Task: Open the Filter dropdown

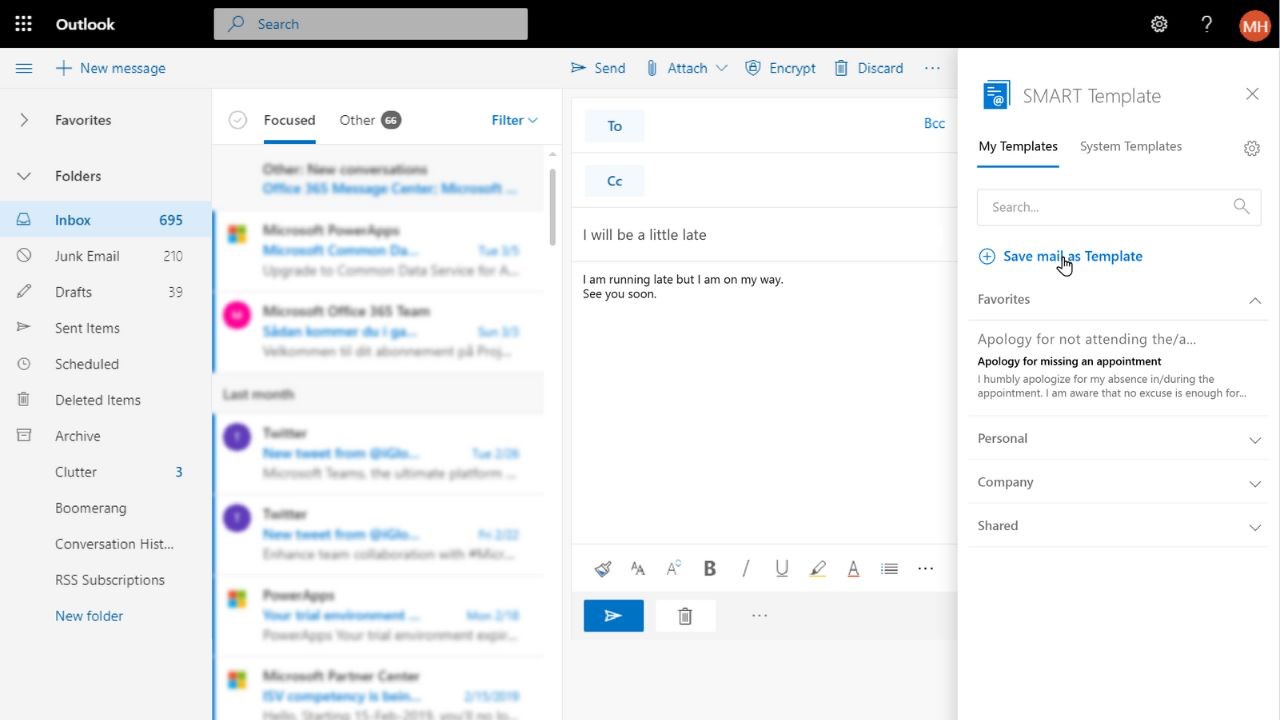Action: tap(514, 120)
